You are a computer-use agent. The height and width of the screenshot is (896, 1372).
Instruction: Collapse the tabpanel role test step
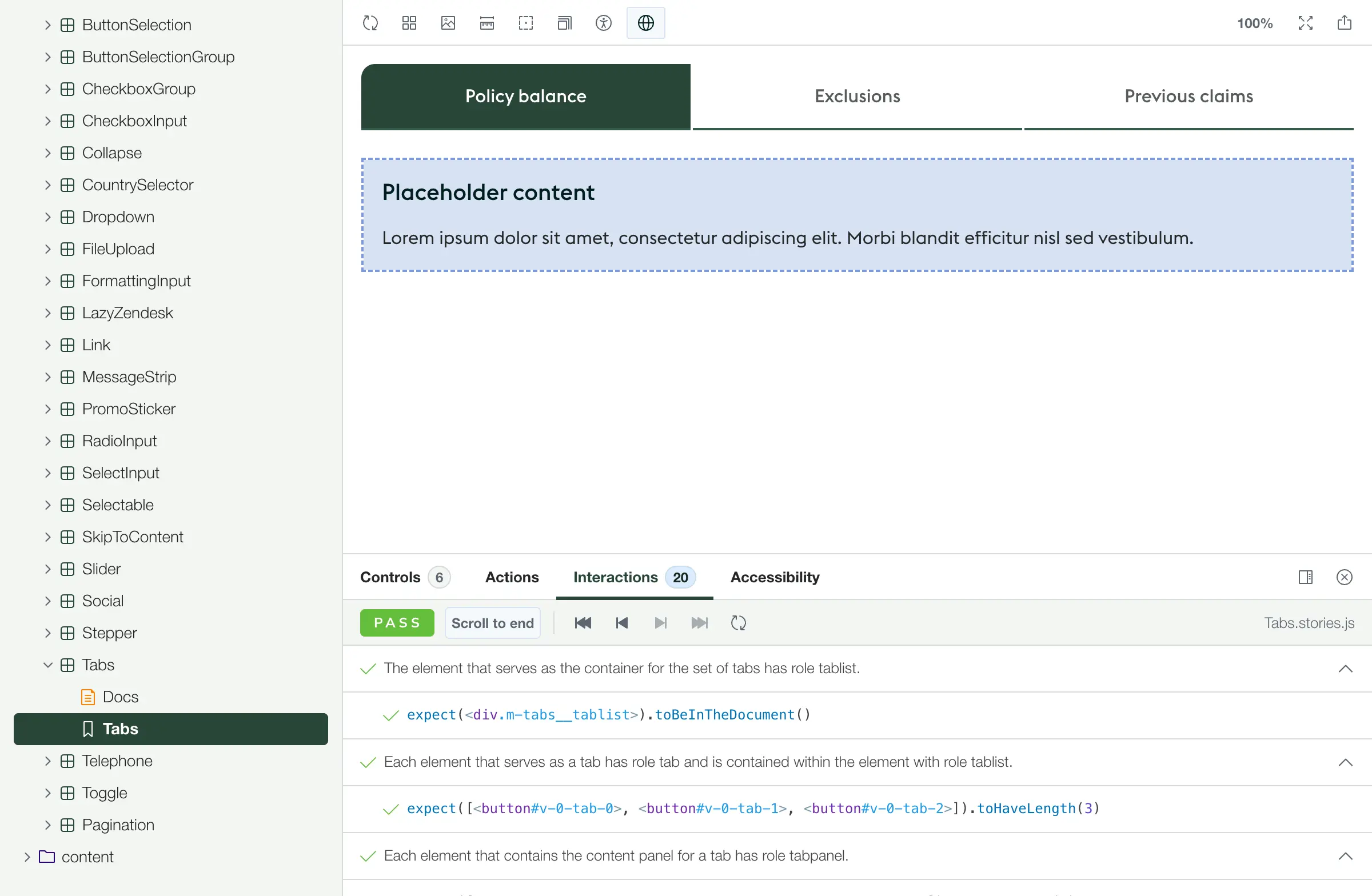pos(1346,855)
